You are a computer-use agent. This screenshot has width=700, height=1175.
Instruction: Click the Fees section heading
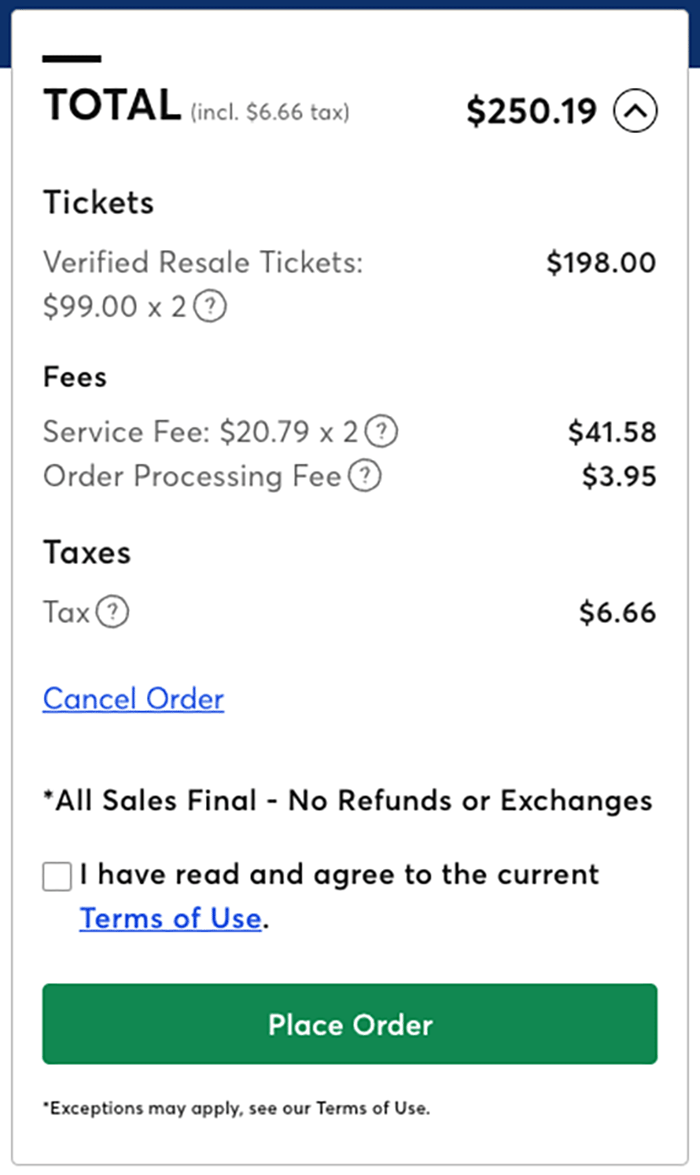pos(75,377)
